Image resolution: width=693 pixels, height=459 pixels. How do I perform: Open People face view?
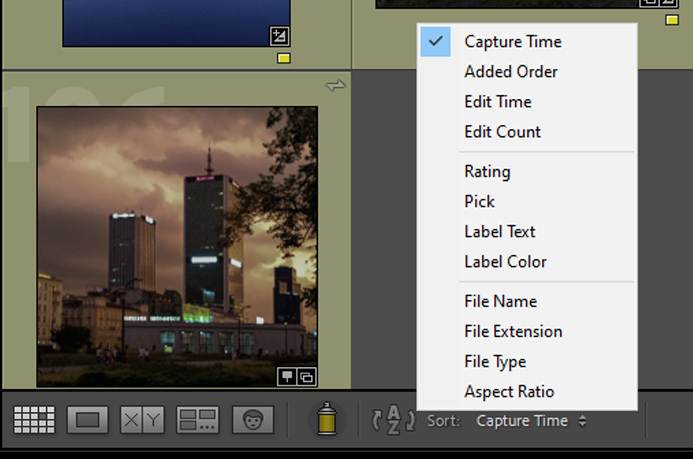pos(253,420)
